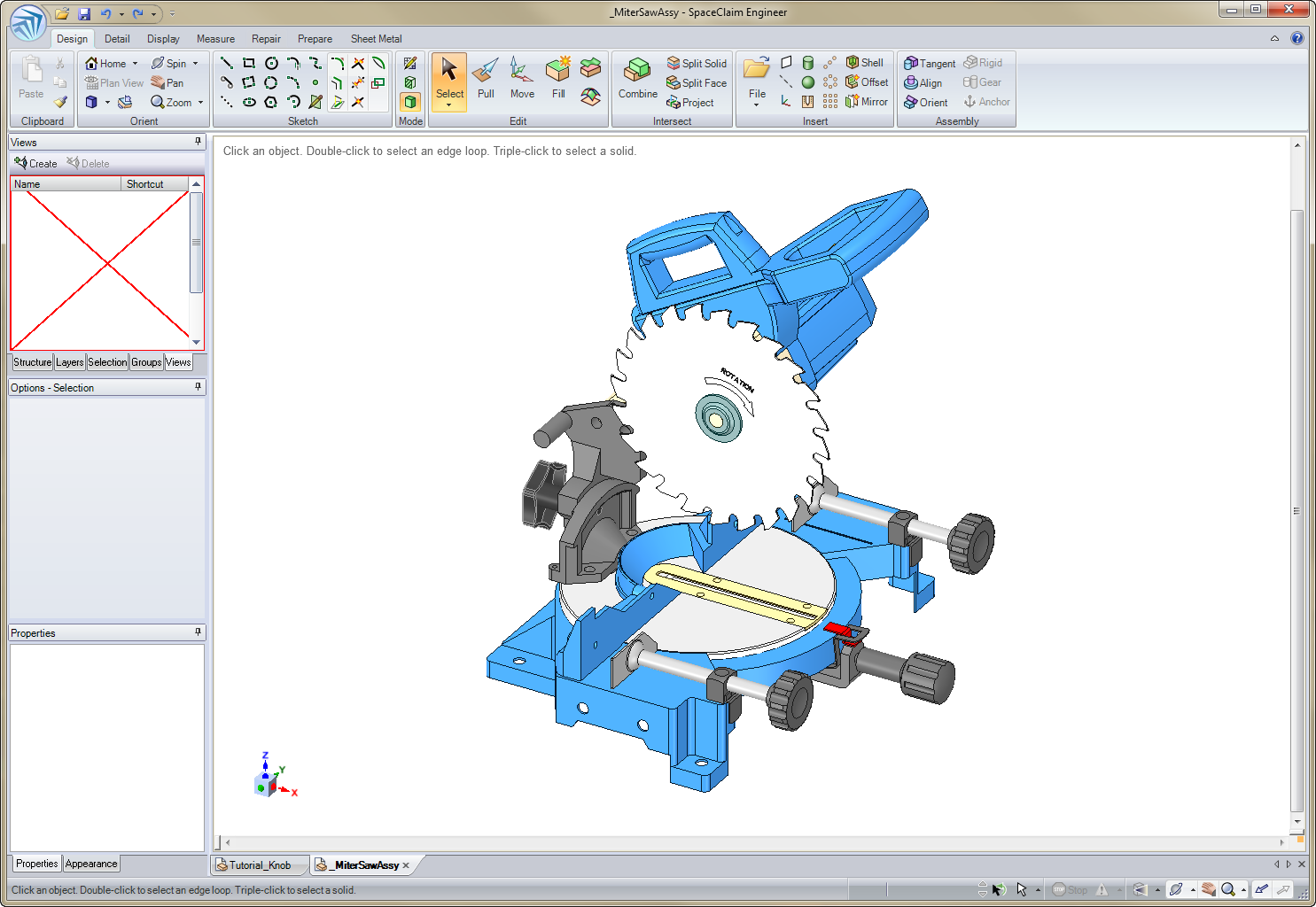Apply the Shell tool
1316x907 pixels.
864,63
